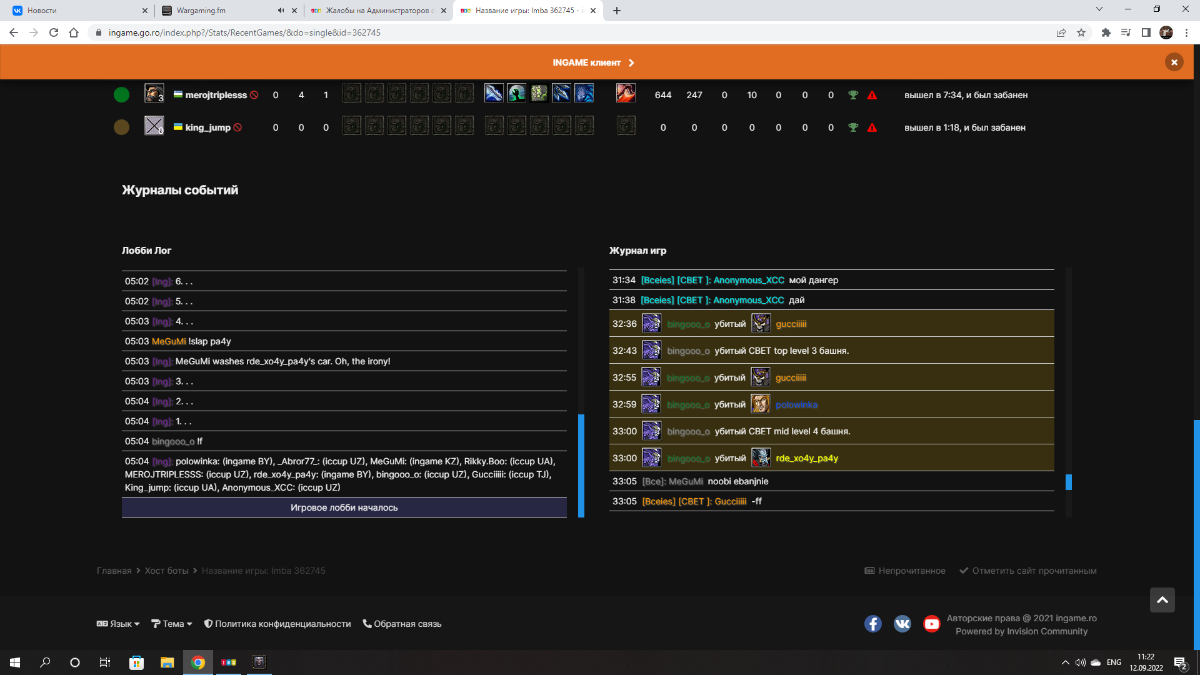1200x675 pixels.
Task: Bookmark this page with the star icon
Action: 1081,32
